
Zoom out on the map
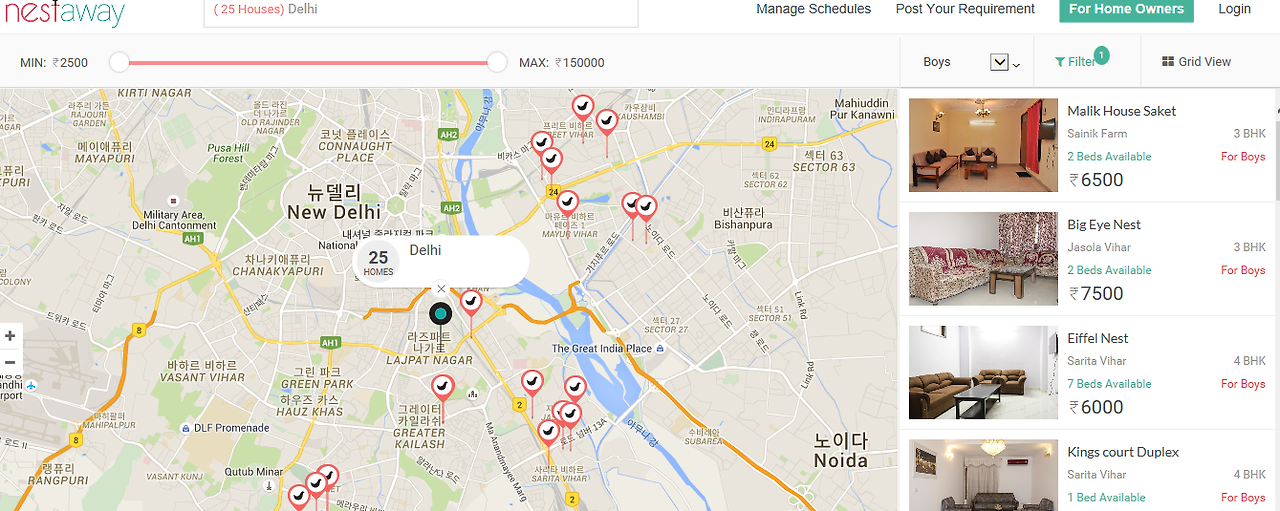pyautogui.click(x=10, y=362)
